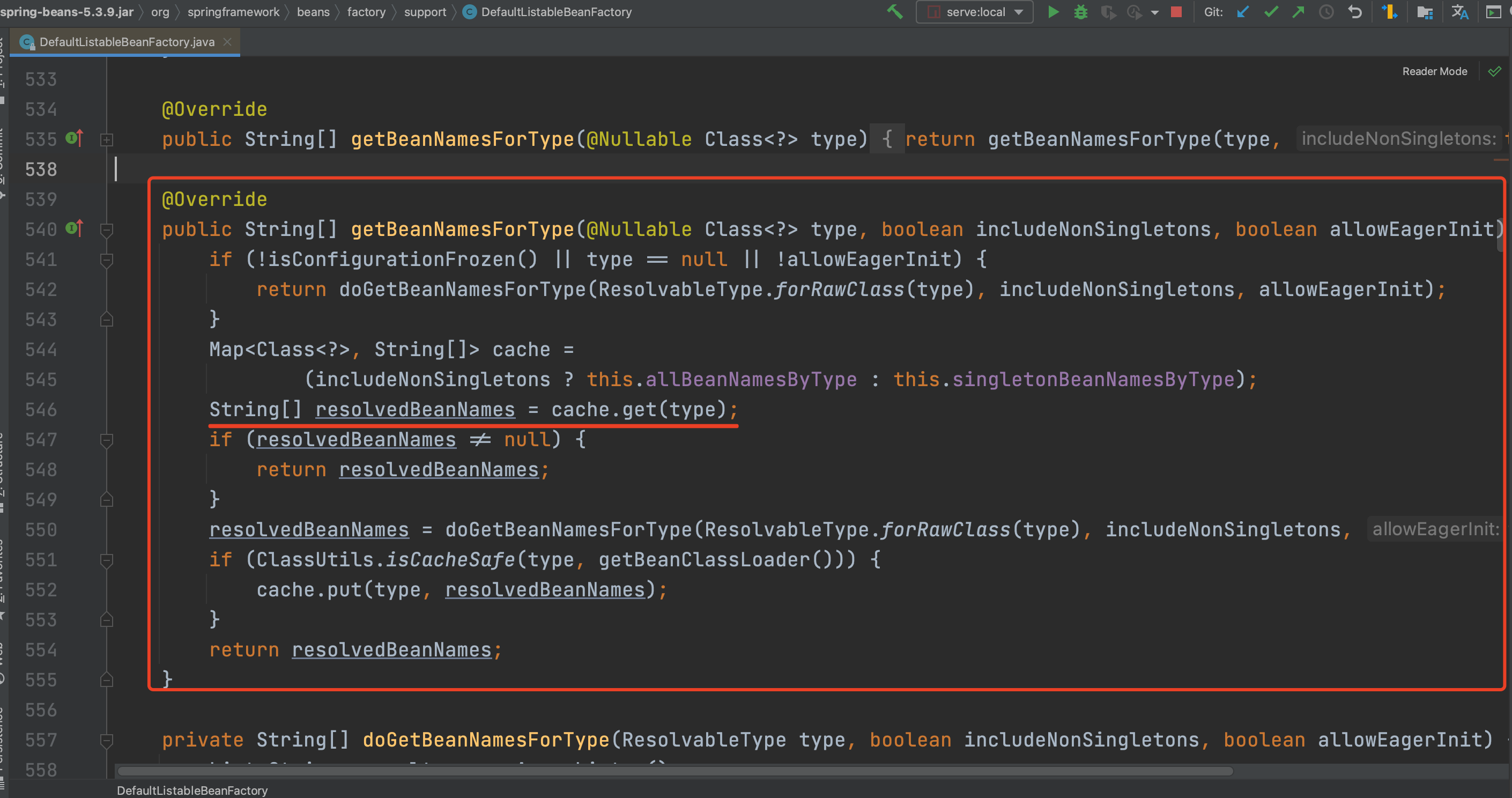Click the Run with Coverage shield icon
This screenshot has height=798, width=1512.
[x=1108, y=12]
